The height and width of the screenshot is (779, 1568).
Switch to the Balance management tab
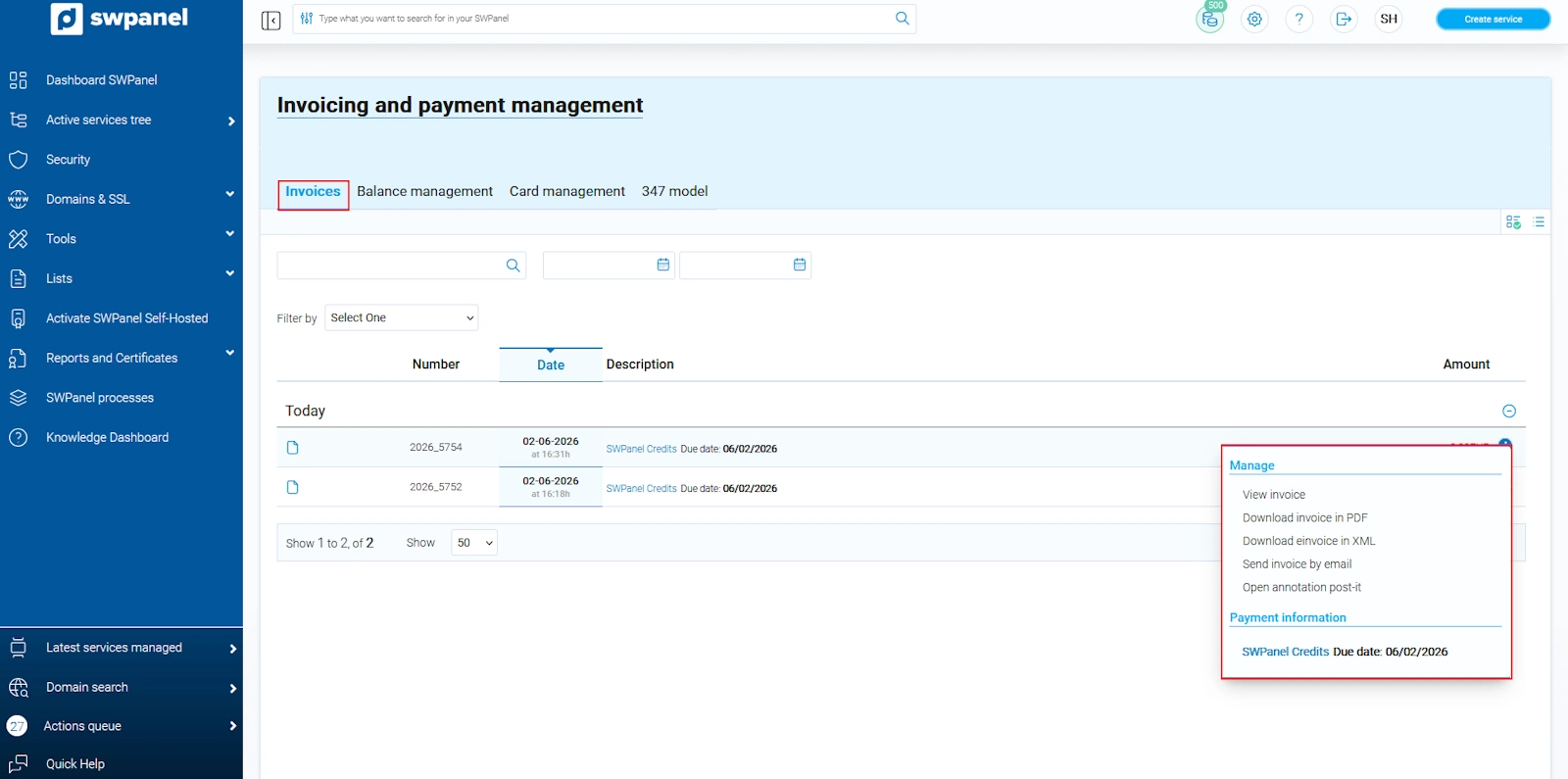pos(424,192)
